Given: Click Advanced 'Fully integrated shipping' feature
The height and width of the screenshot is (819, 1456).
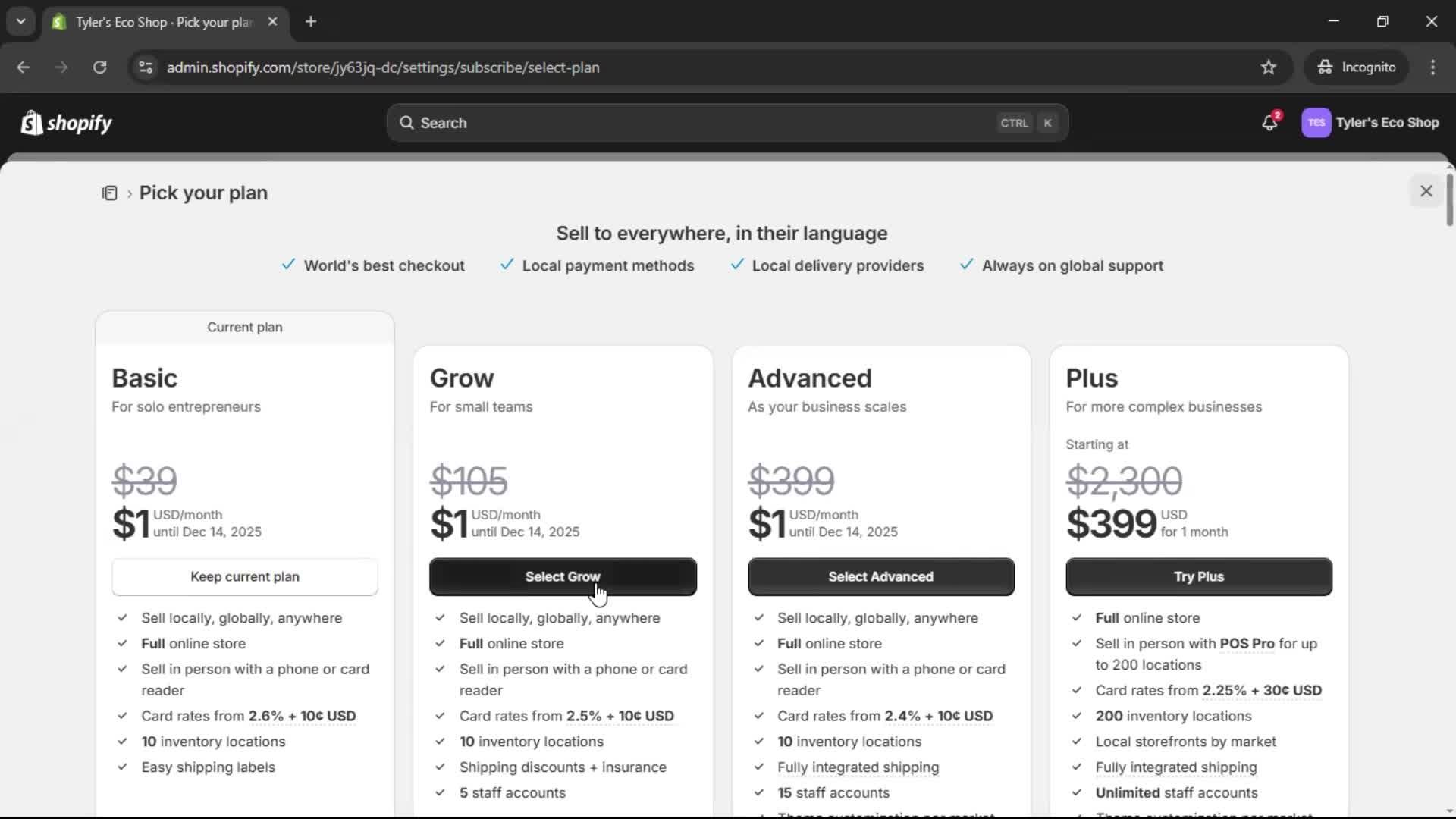Looking at the screenshot, I should [858, 767].
